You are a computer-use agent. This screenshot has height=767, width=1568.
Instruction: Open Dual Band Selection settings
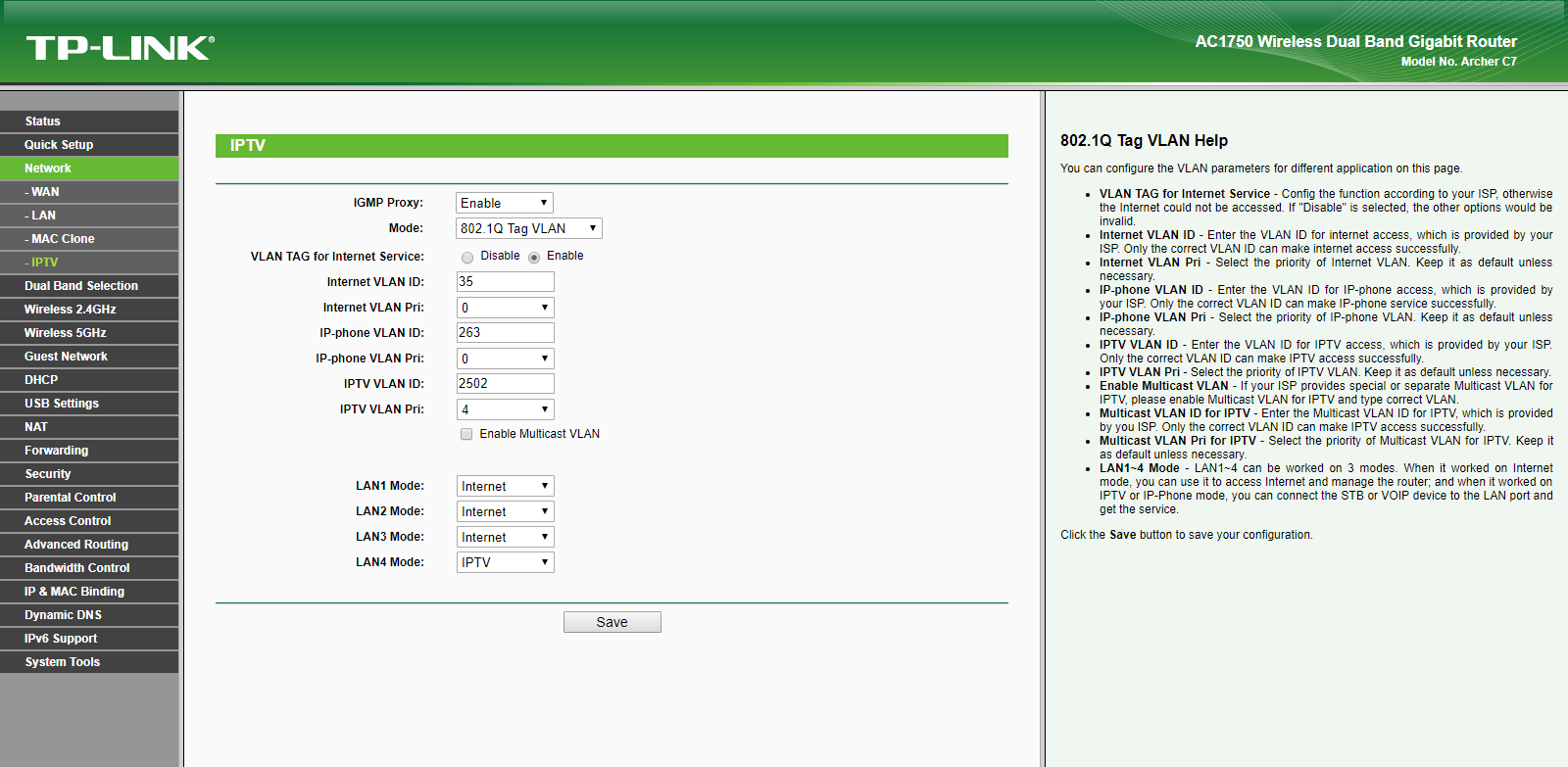coord(89,286)
